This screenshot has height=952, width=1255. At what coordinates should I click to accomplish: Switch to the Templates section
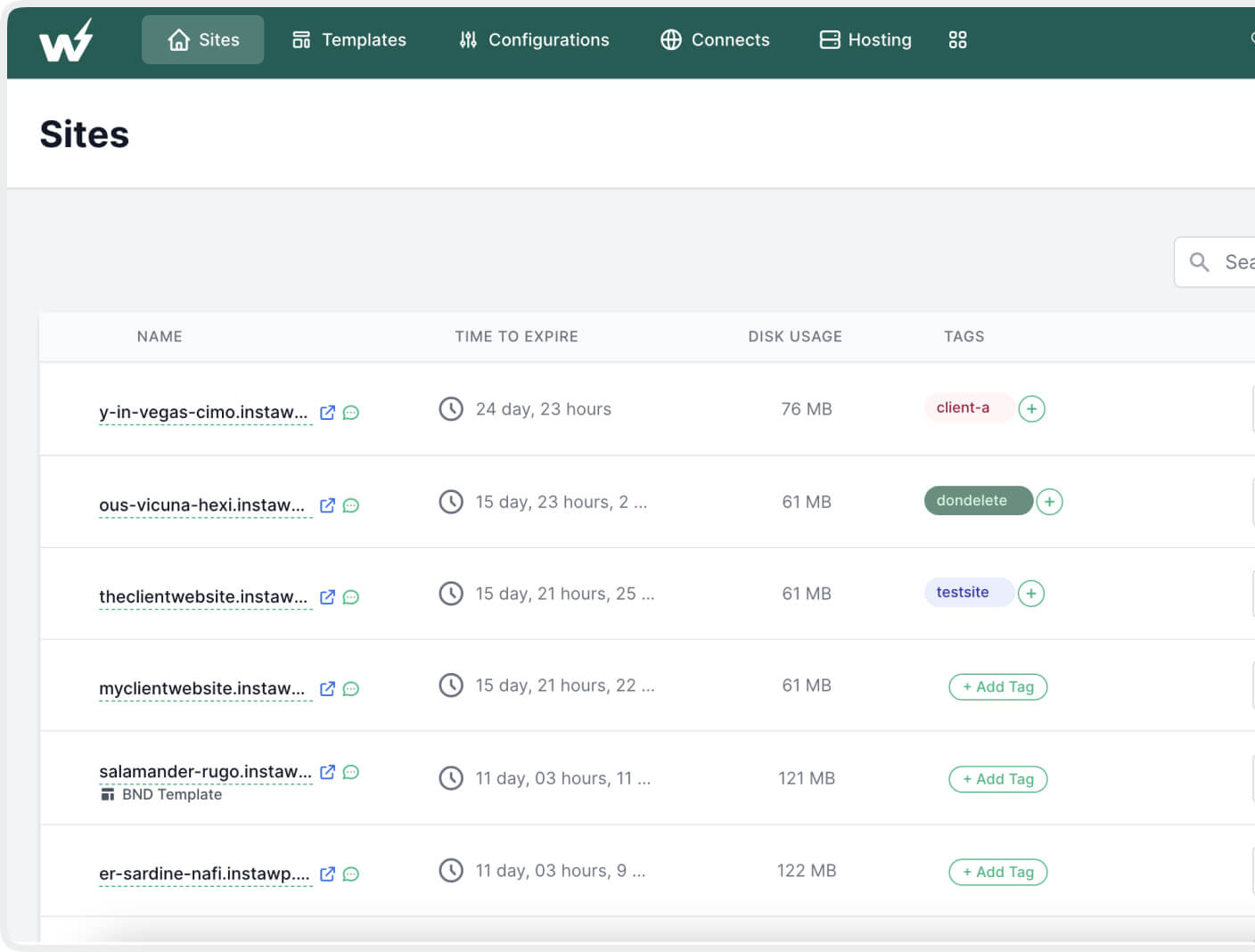(x=349, y=39)
